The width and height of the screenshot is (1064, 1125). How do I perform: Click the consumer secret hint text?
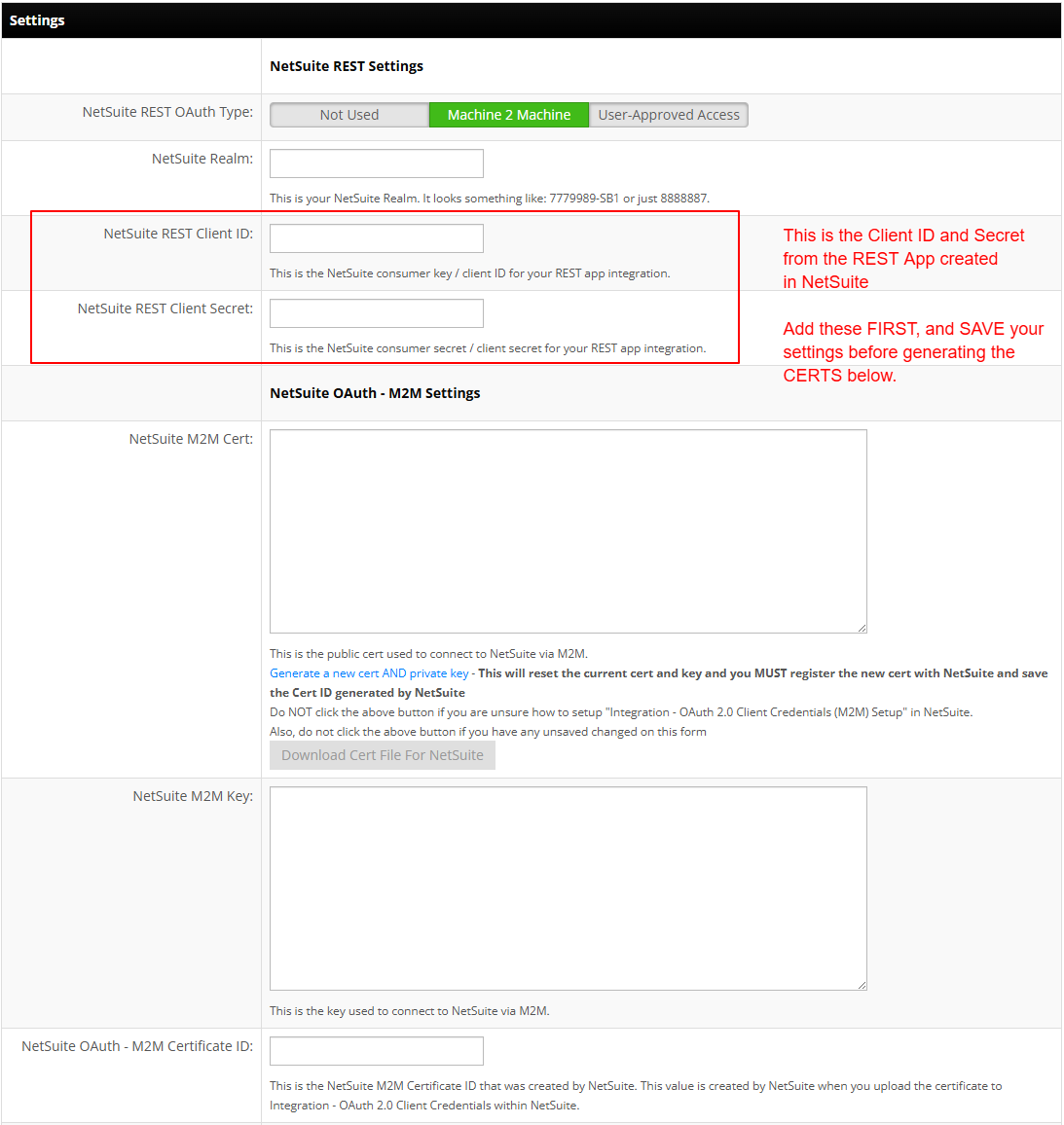coord(488,348)
